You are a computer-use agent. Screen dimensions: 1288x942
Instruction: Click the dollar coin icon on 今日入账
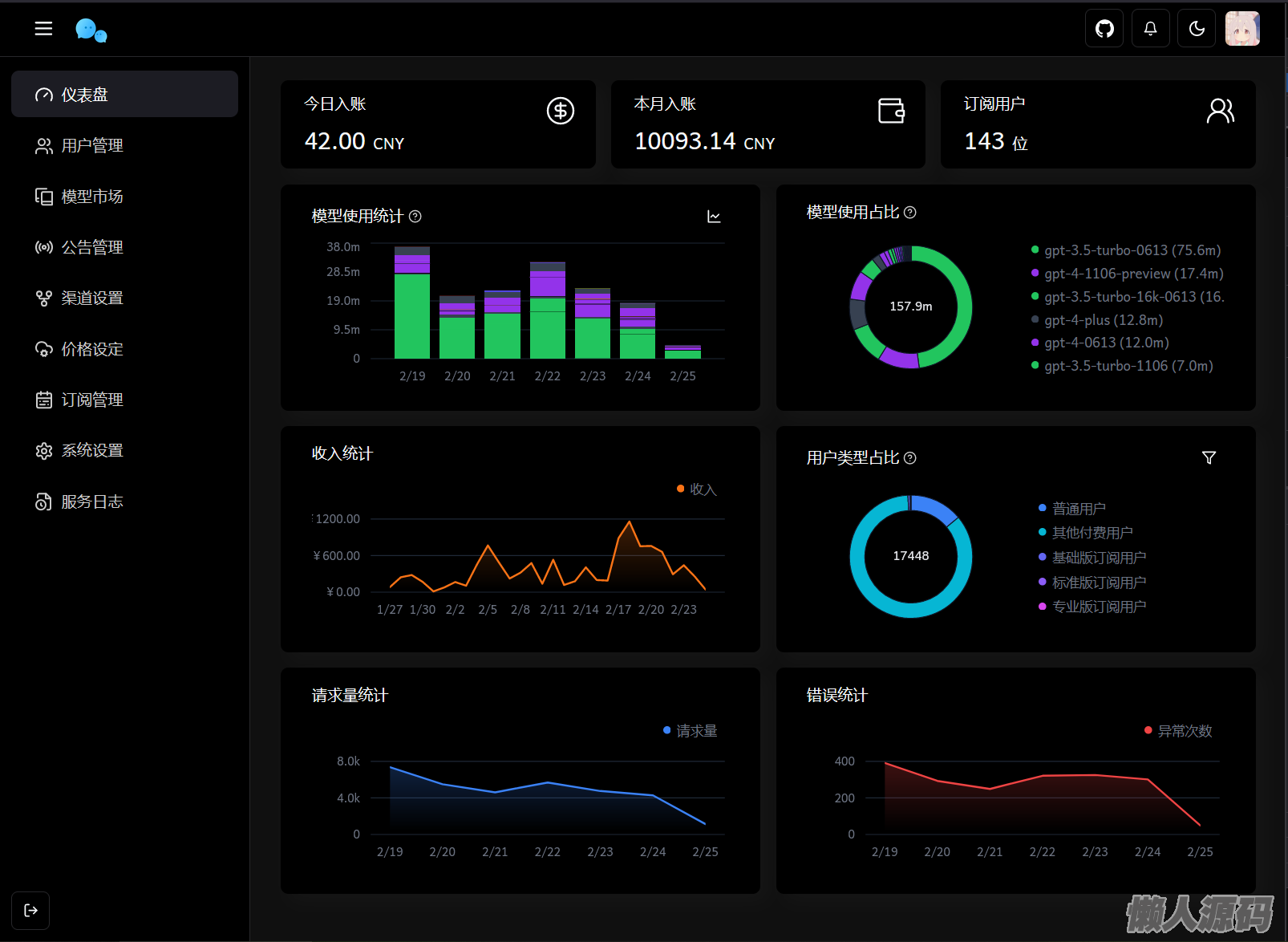(x=561, y=111)
